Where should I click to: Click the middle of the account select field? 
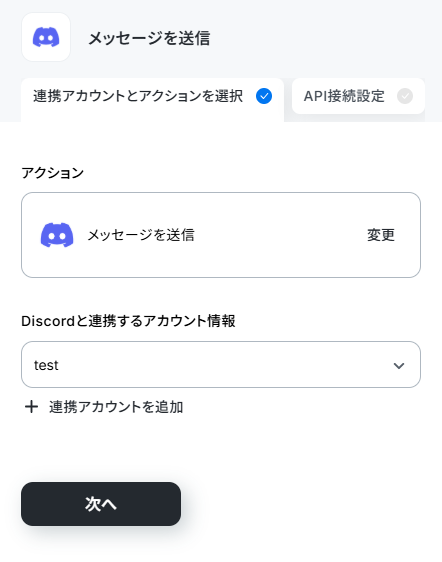click(x=221, y=365)
